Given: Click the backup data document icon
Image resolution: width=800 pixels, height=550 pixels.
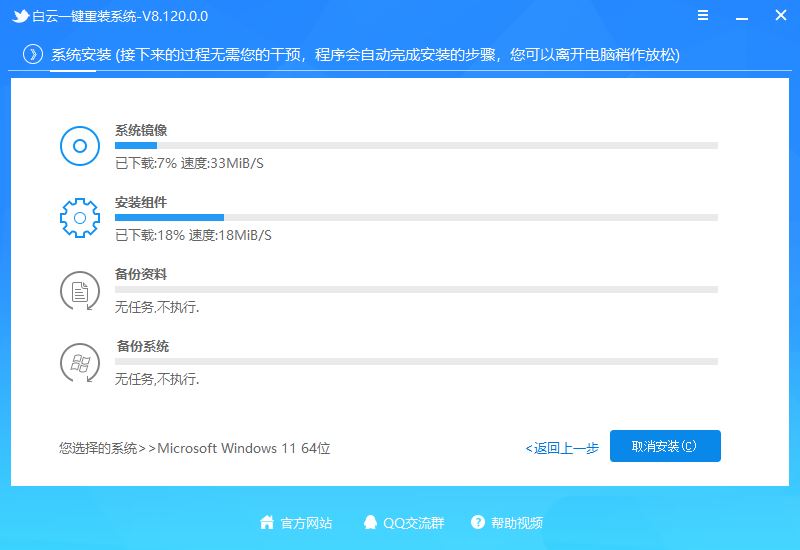Looking at the screenshot, I should [80, 291].
